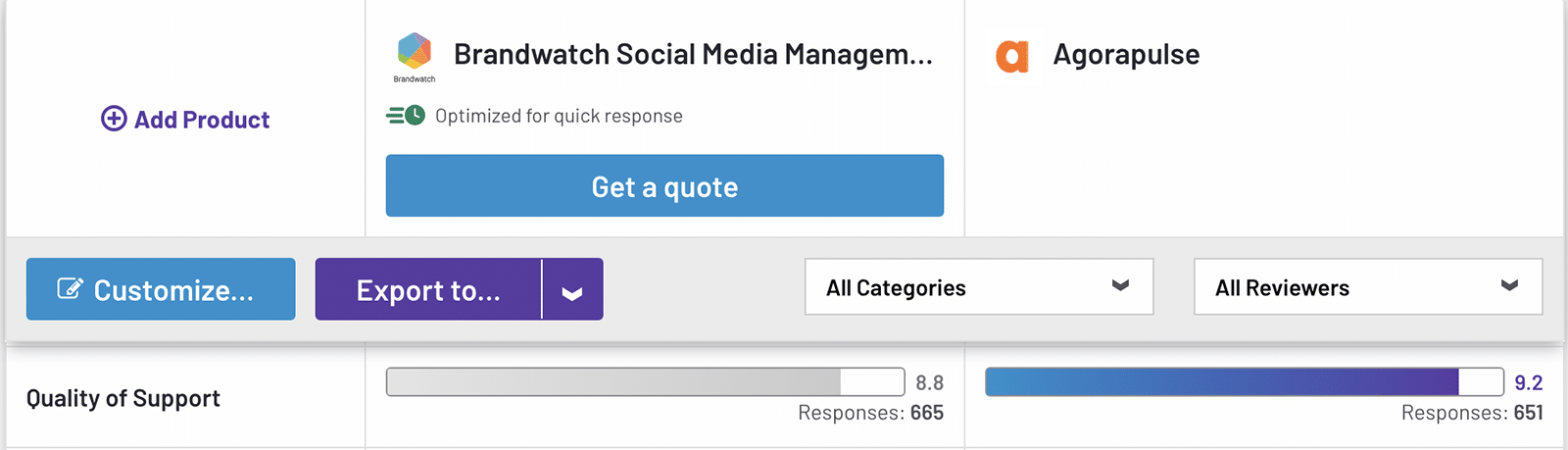This screenshot has height=450, width=1568.
Task: Click the Optimized for quick response text
Action: point(559,116)
